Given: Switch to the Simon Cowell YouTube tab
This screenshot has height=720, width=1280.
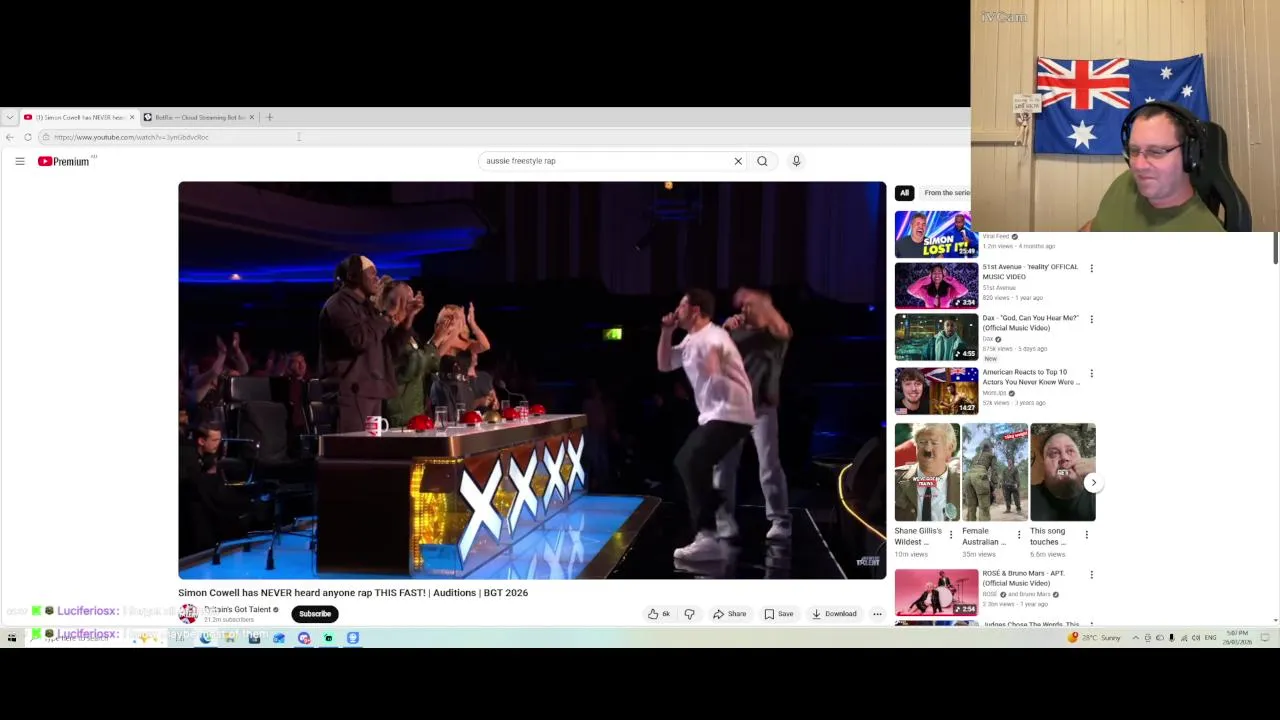Looking at the screenshot, I should pos(78,117).
